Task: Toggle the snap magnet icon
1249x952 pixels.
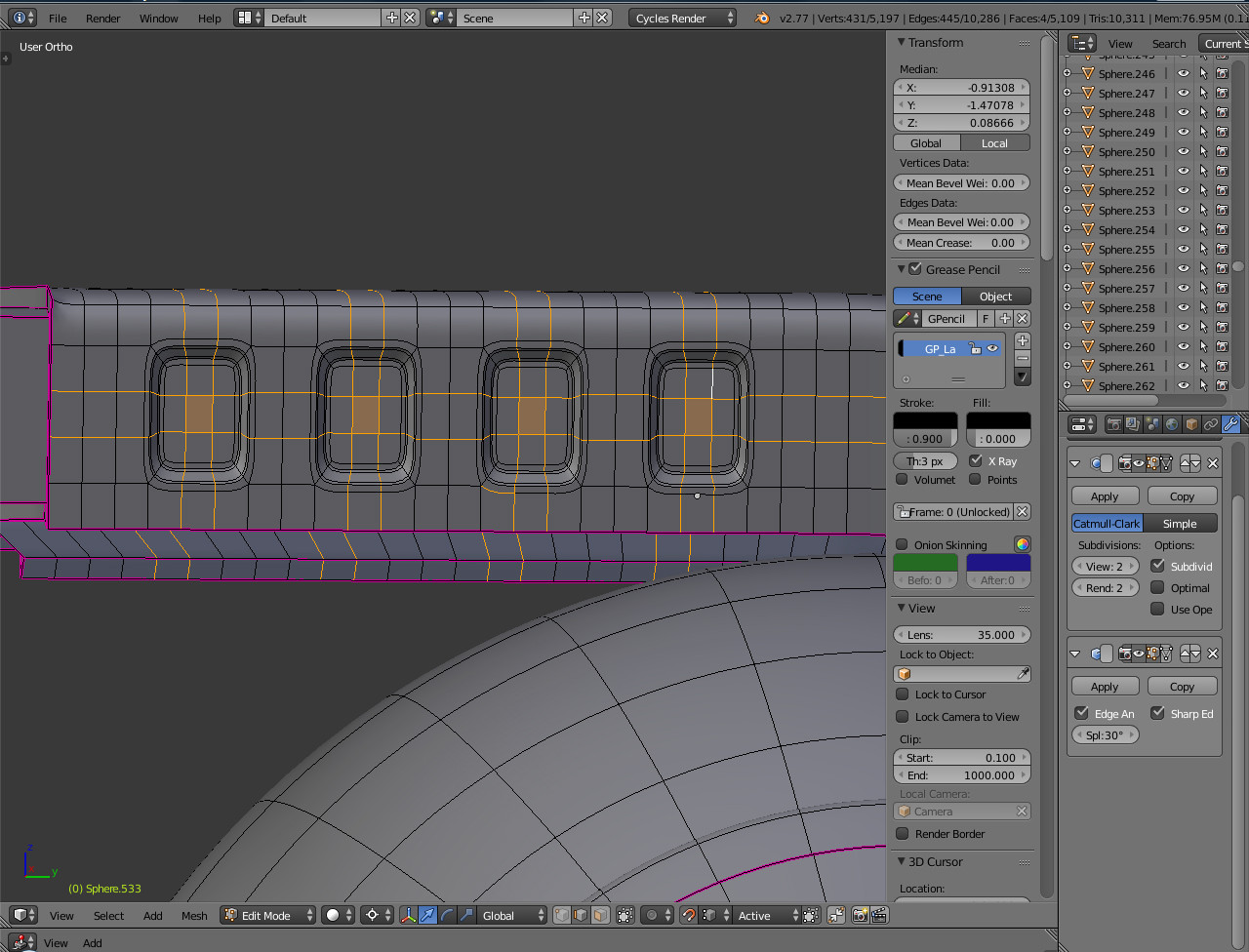Action: pos(689,915)
